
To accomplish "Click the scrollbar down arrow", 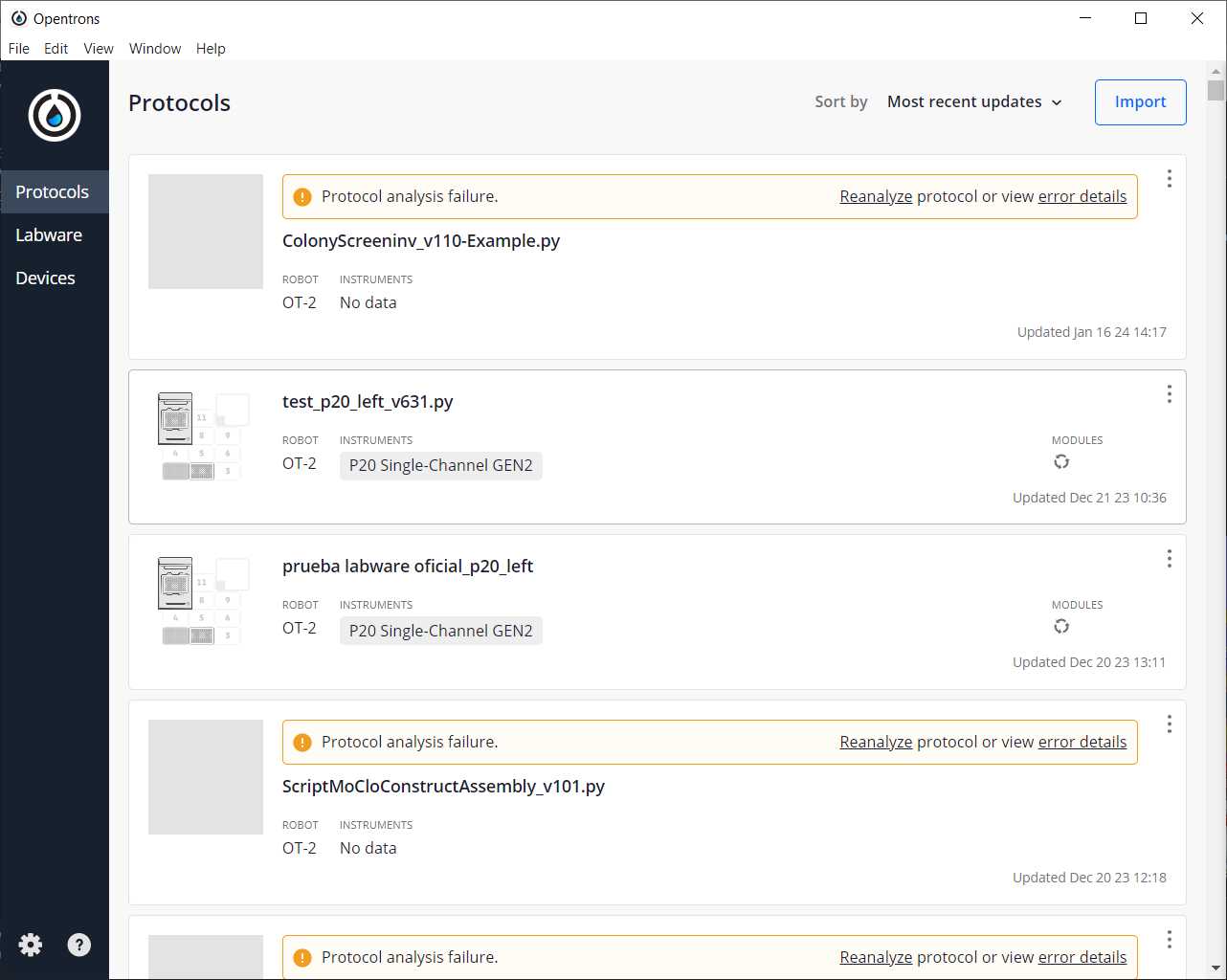I will pos(1216,969).
